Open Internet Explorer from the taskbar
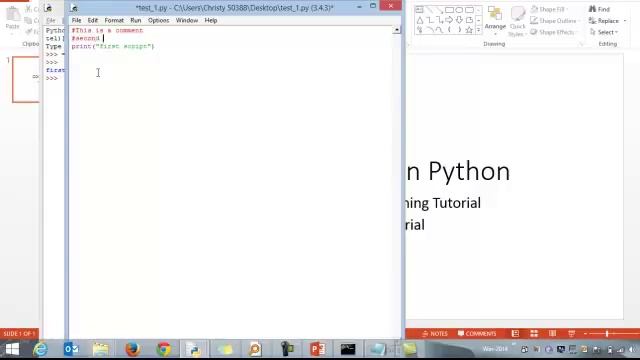The width and height of the screenshot is (640, 360). pos(40,349)
